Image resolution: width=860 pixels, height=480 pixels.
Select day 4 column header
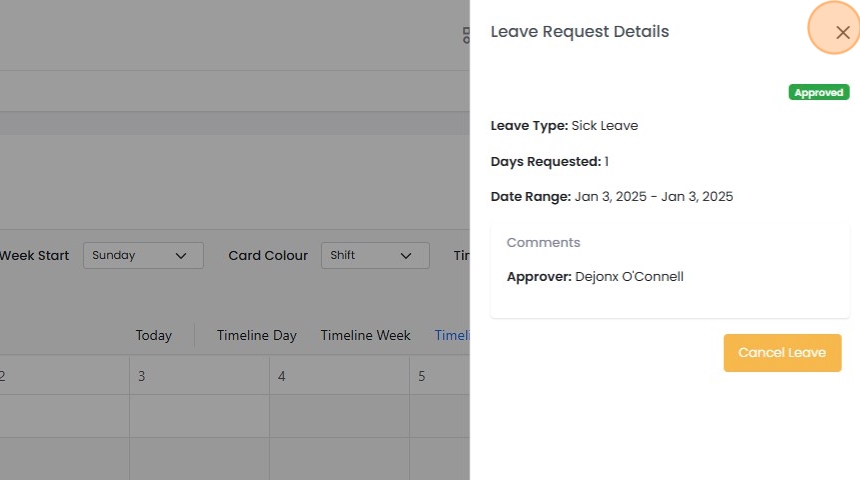[x=282, y=376]
